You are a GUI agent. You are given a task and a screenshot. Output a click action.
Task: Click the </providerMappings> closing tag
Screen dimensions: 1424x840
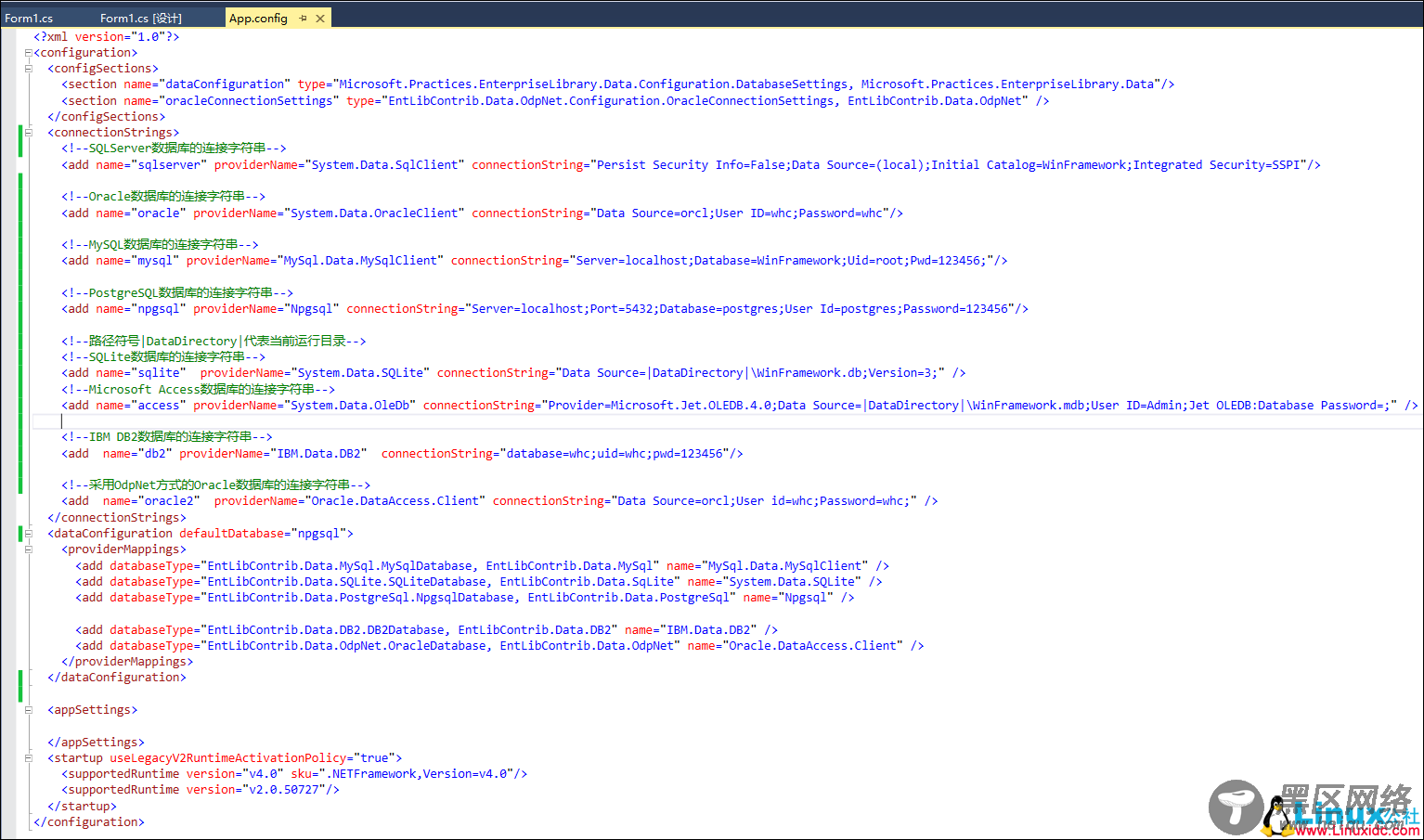click(127, 662)
